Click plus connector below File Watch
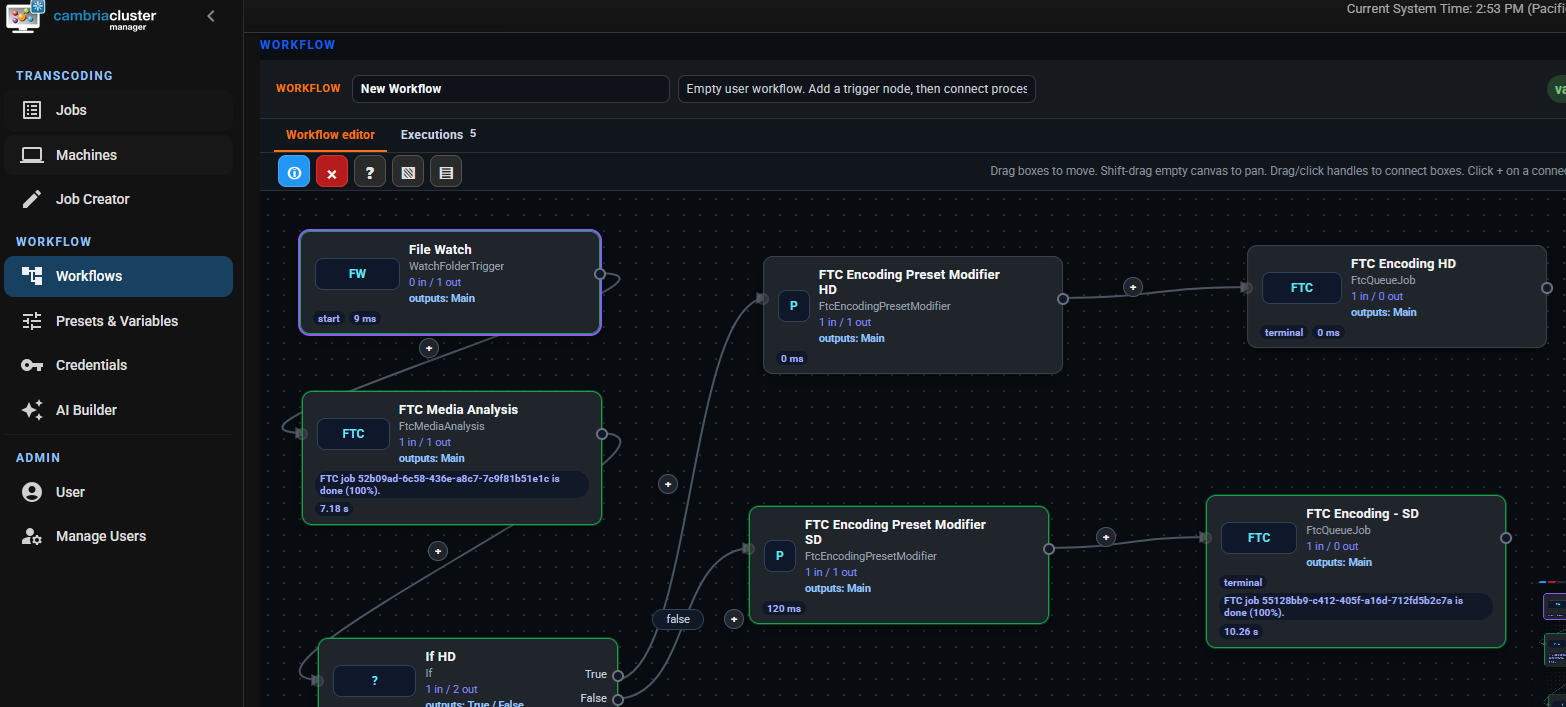The image size is (1566, 707). [428, 348]
